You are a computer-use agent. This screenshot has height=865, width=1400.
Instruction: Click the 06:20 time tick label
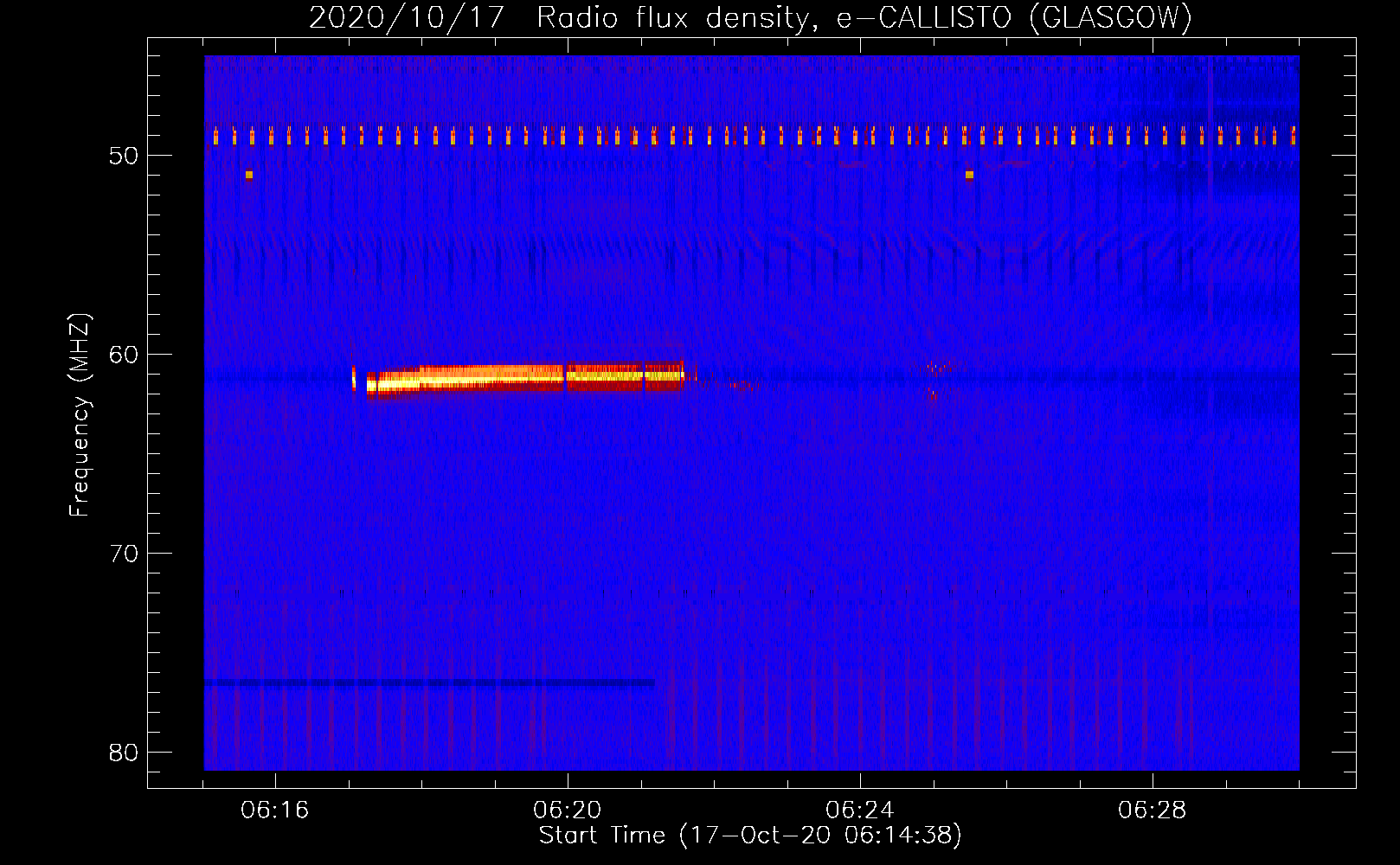coord(568,811)
